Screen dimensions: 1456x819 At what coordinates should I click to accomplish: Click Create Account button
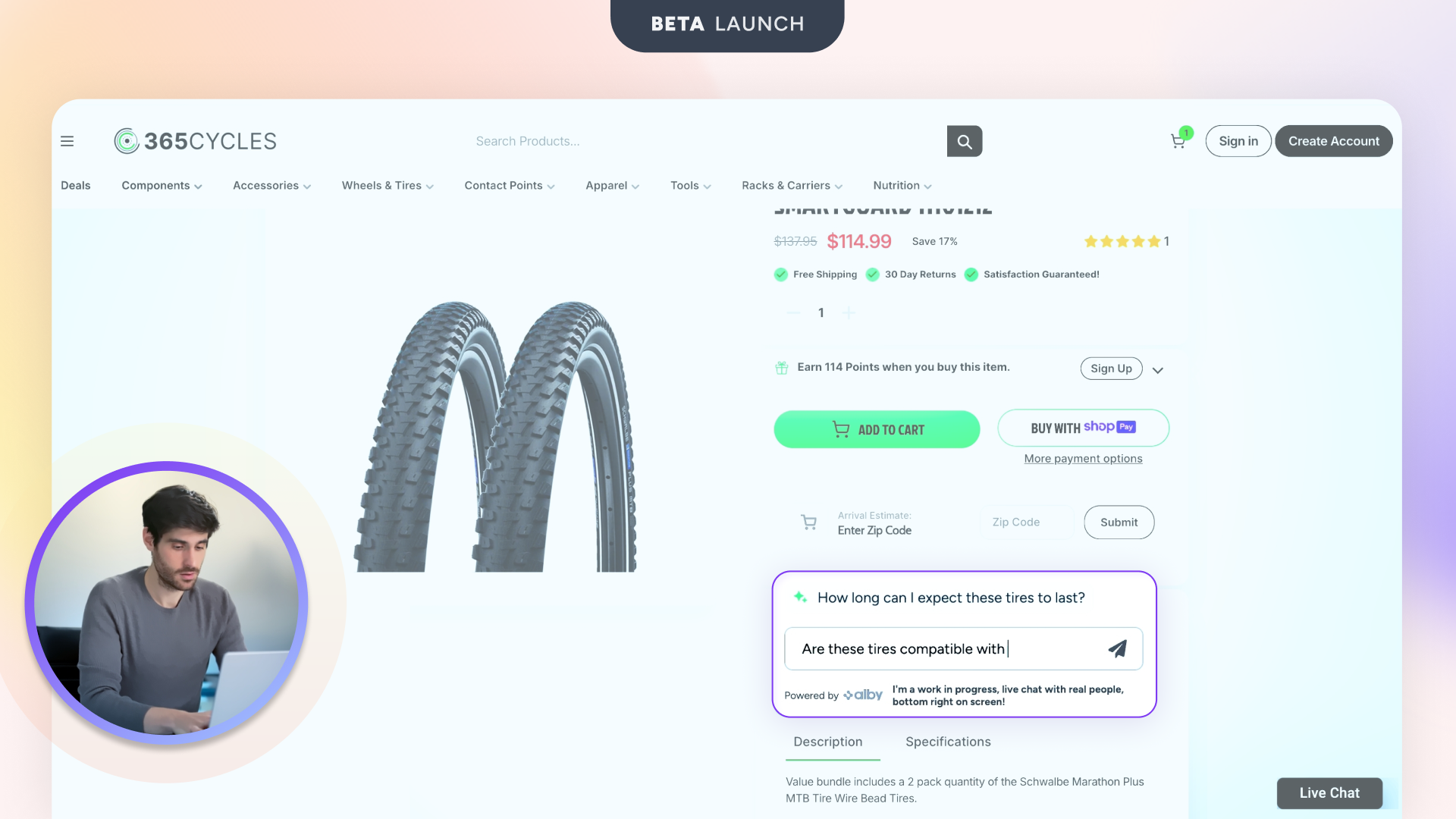click(x=1334, y=141)
